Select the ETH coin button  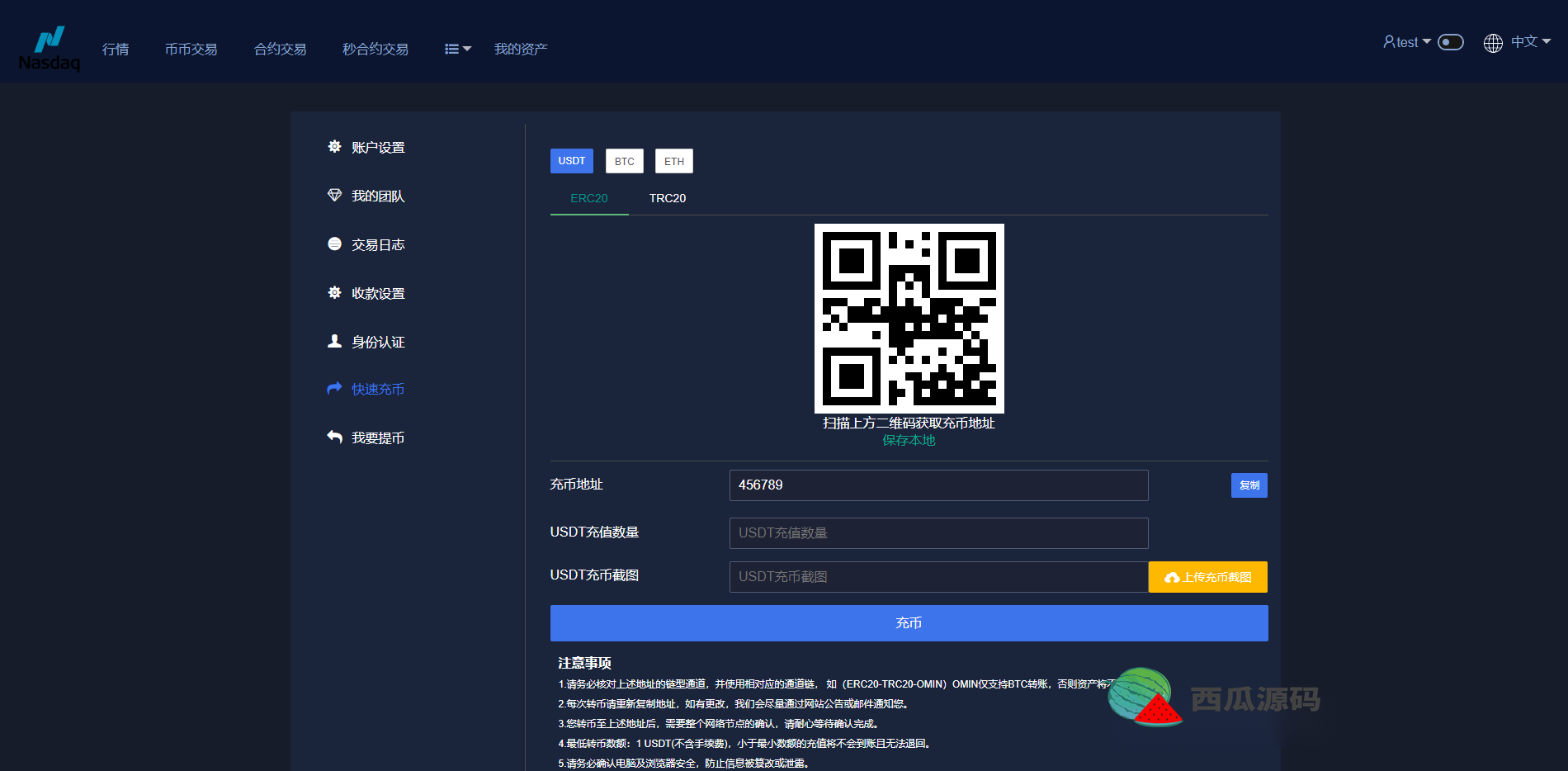674,161
